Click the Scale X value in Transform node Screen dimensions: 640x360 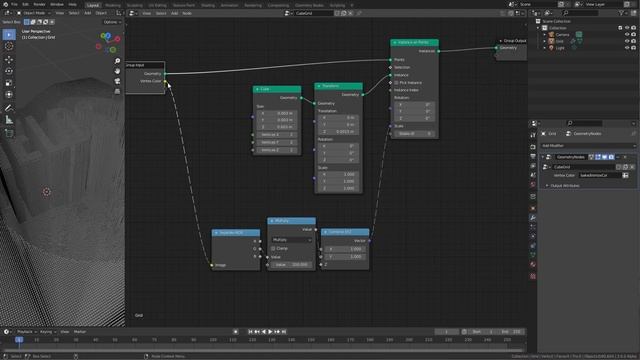click(338, 174)
